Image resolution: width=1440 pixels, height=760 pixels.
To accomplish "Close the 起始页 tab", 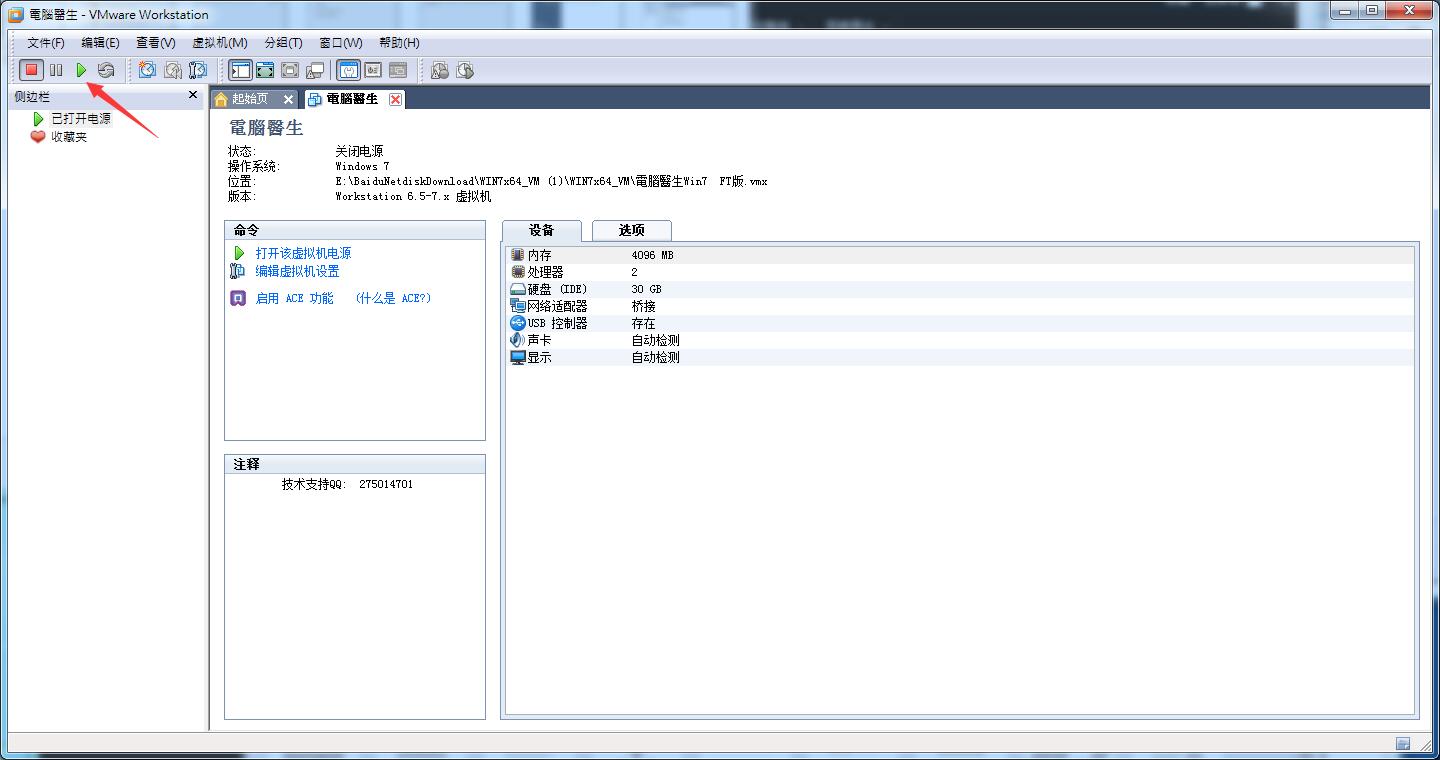I will coord(288,99).
